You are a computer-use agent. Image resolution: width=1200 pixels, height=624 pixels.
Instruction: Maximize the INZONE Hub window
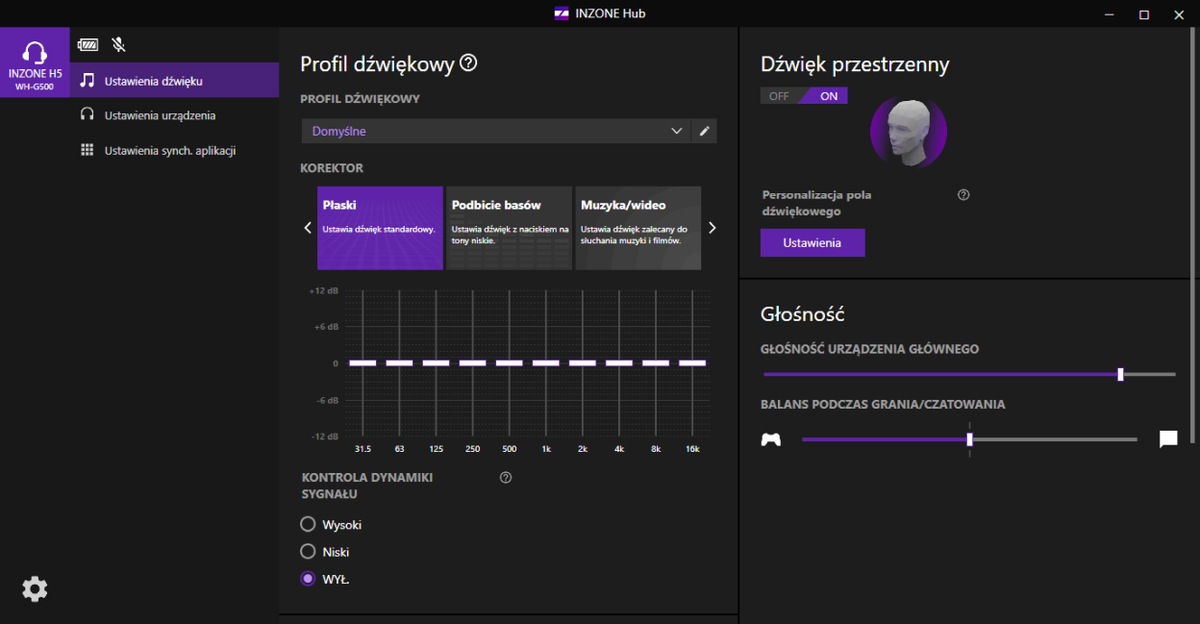click(1144, 14)
